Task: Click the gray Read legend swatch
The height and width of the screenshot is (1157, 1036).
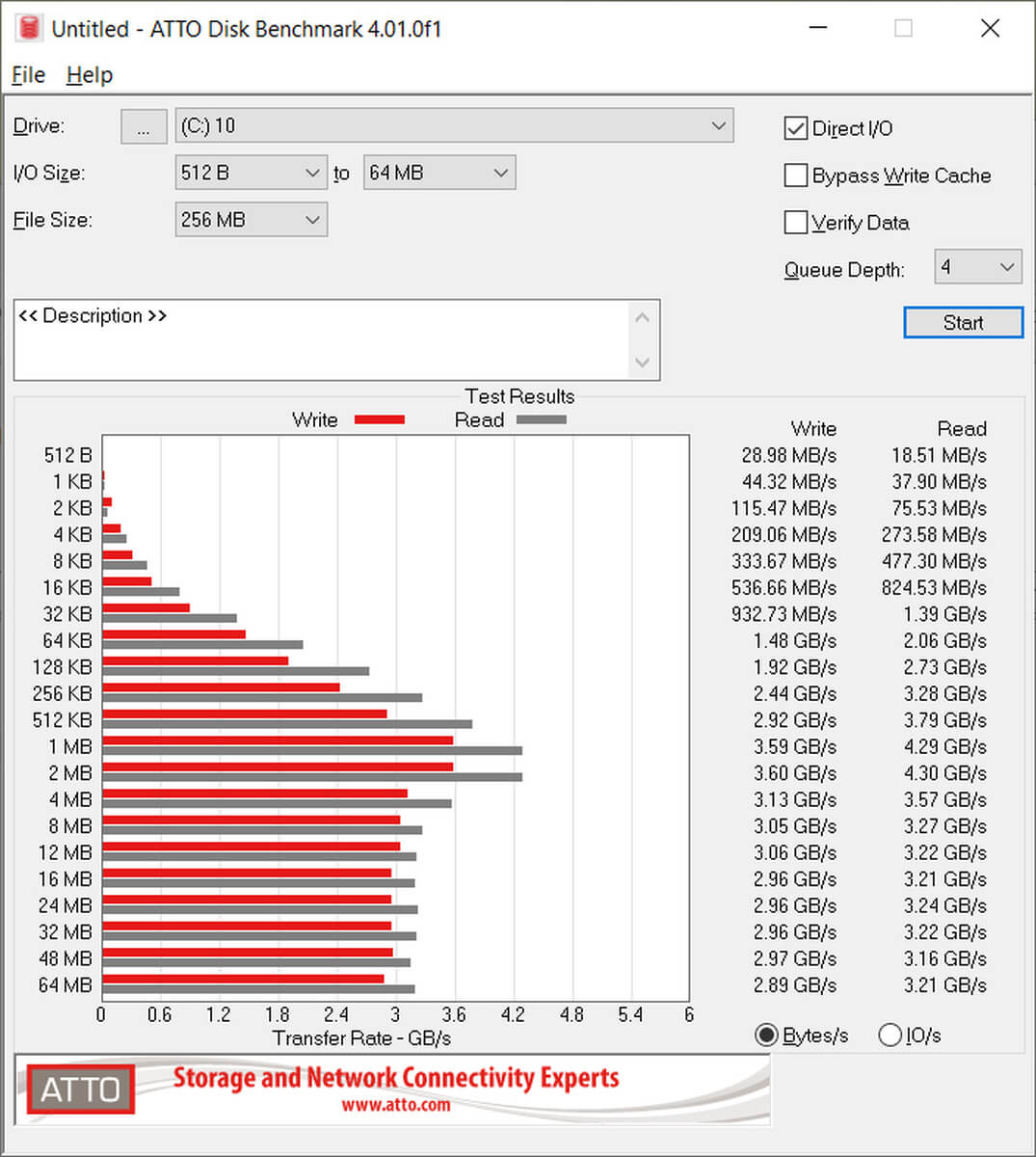Action: [x=541, y=419]
